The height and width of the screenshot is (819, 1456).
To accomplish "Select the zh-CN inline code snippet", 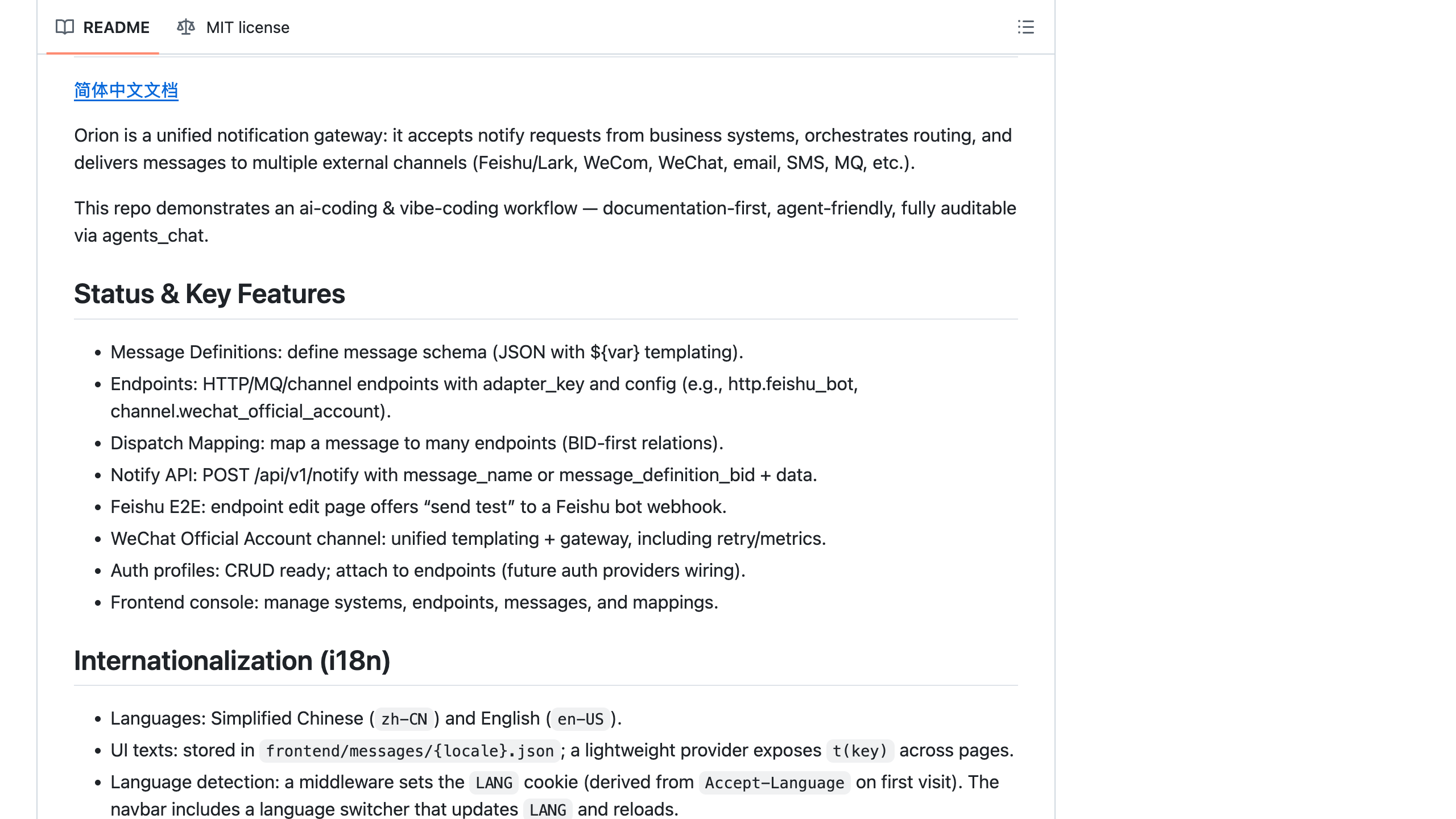I will (x=404, y=718).
